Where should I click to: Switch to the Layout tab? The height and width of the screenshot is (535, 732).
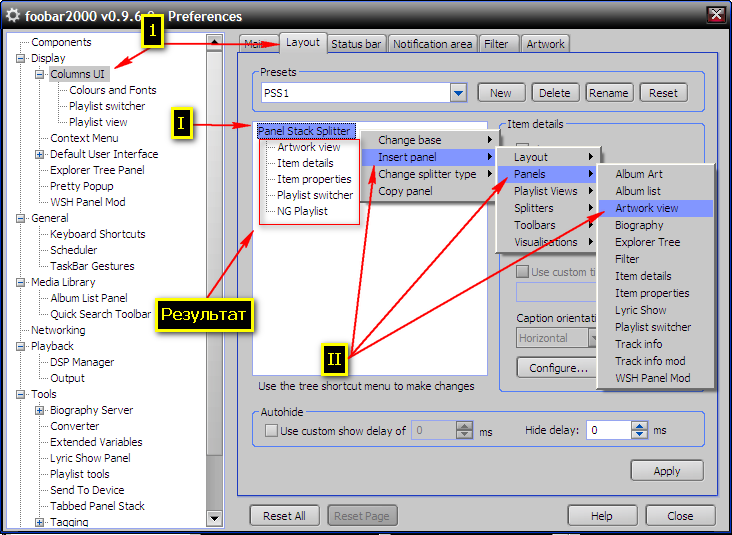(x=303, y=42)
